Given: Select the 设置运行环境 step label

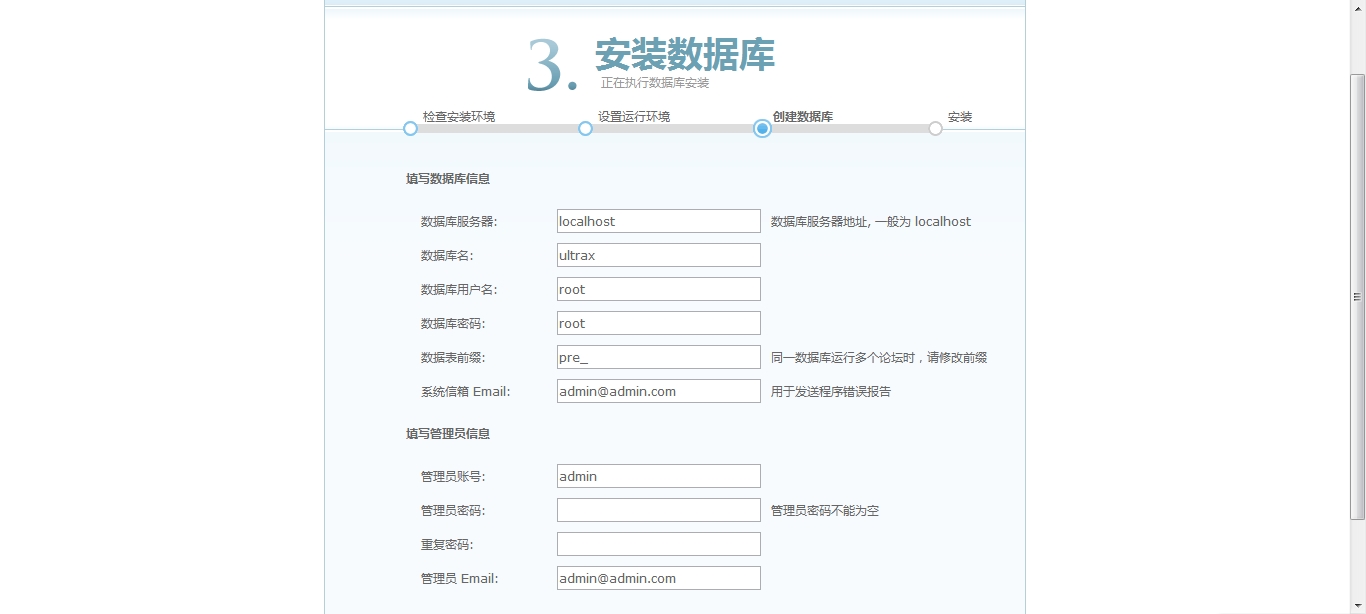Looking at the screenshot, I should tap(634, 117).
